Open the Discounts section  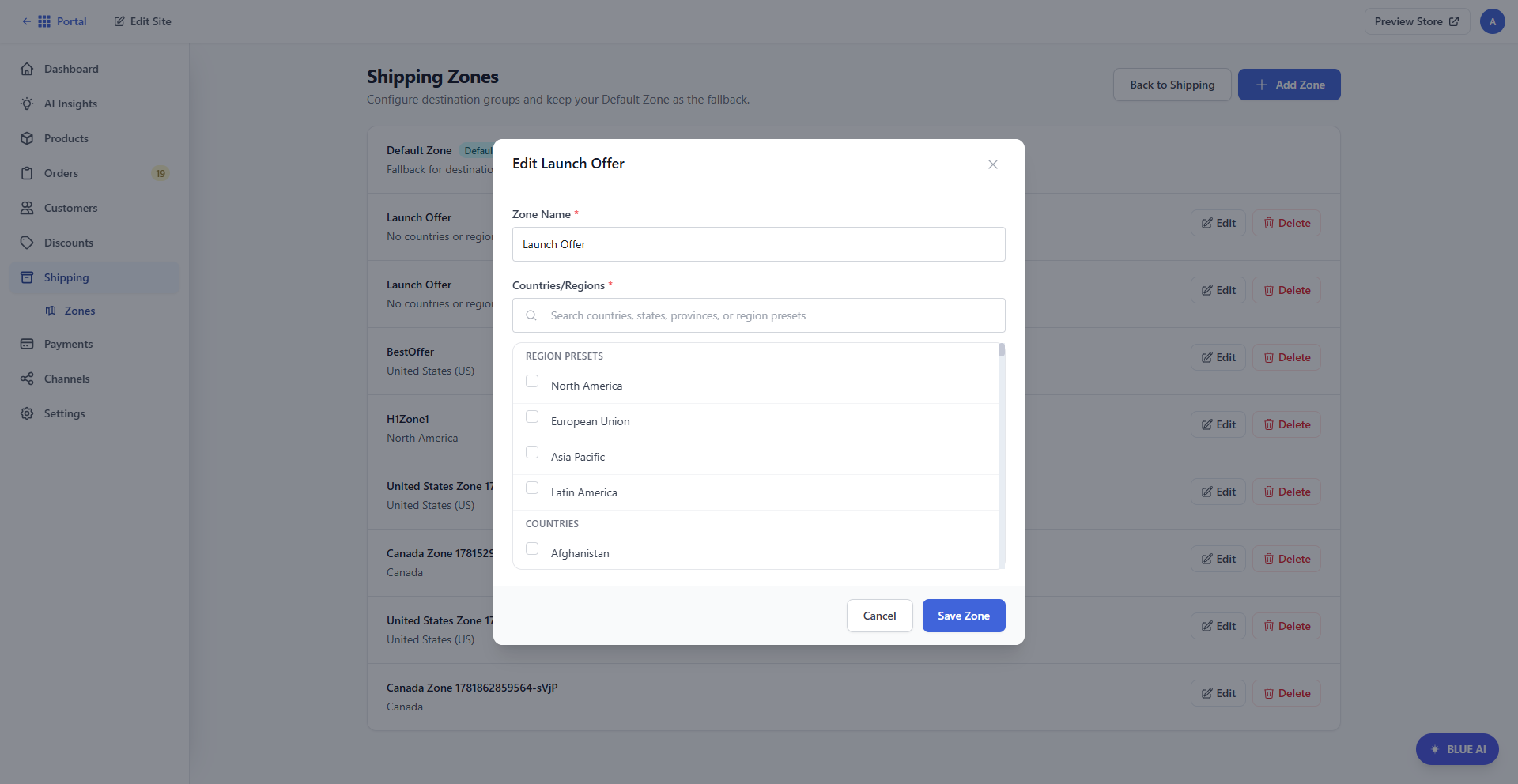(94, 243)
